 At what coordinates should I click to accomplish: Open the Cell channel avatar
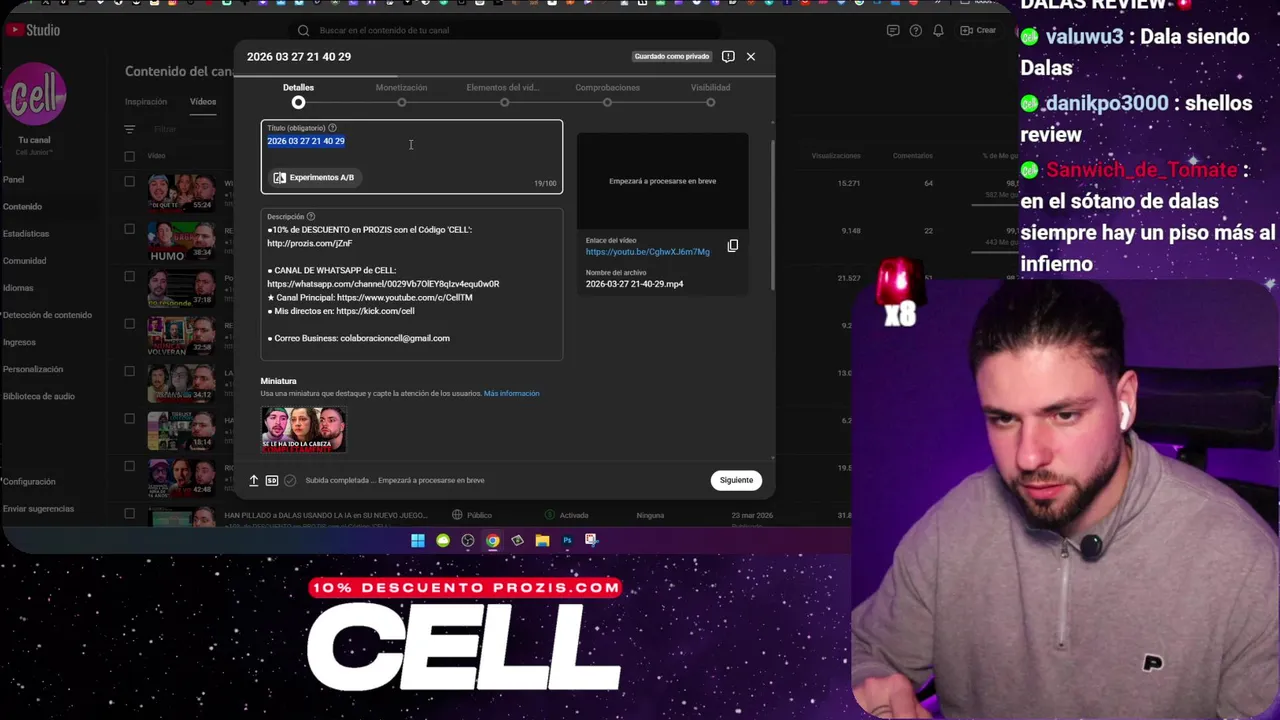[x=35, y=96]
